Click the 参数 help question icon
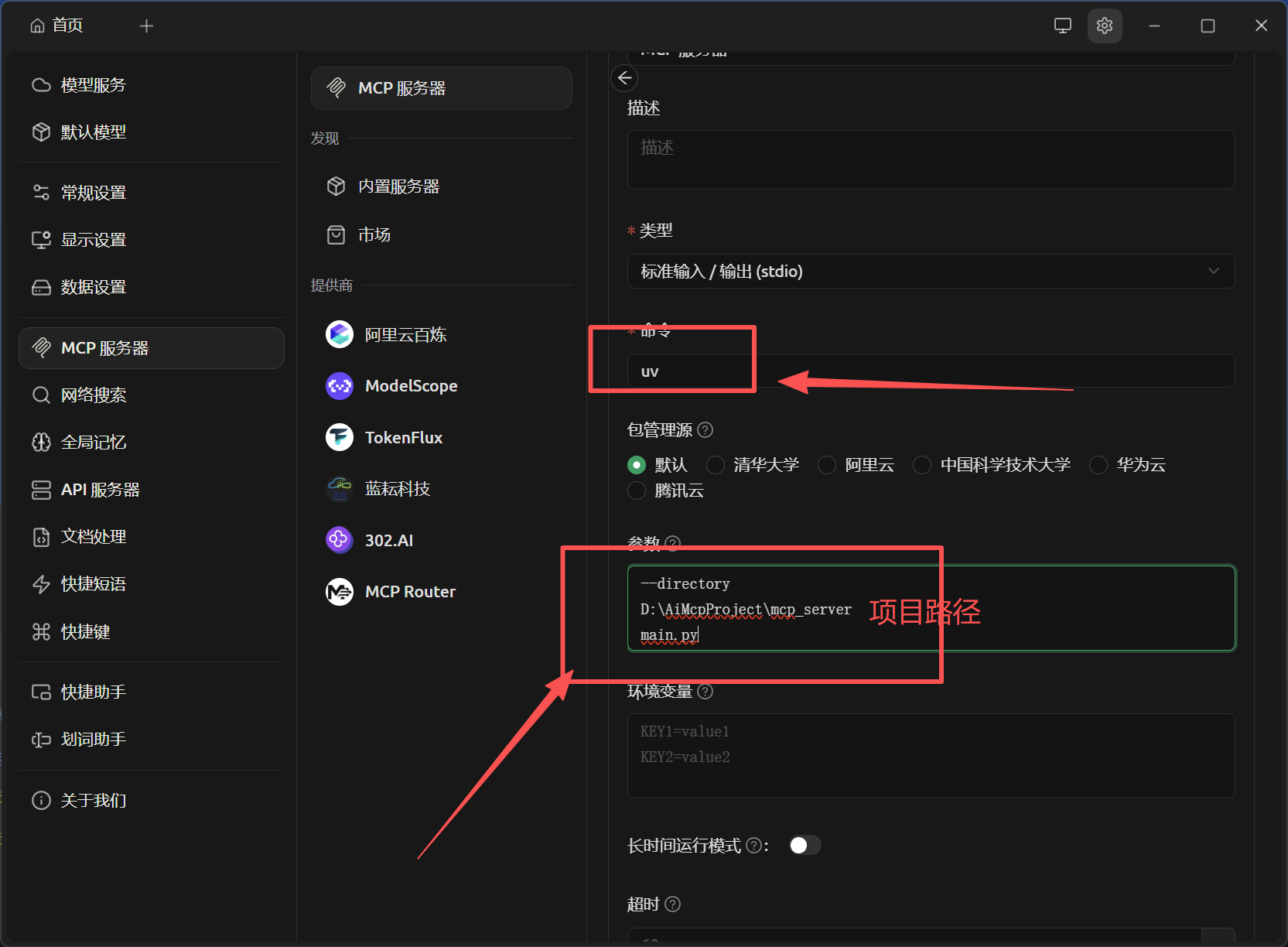The width and height of the screenshot is (1288, 947). 673,543
